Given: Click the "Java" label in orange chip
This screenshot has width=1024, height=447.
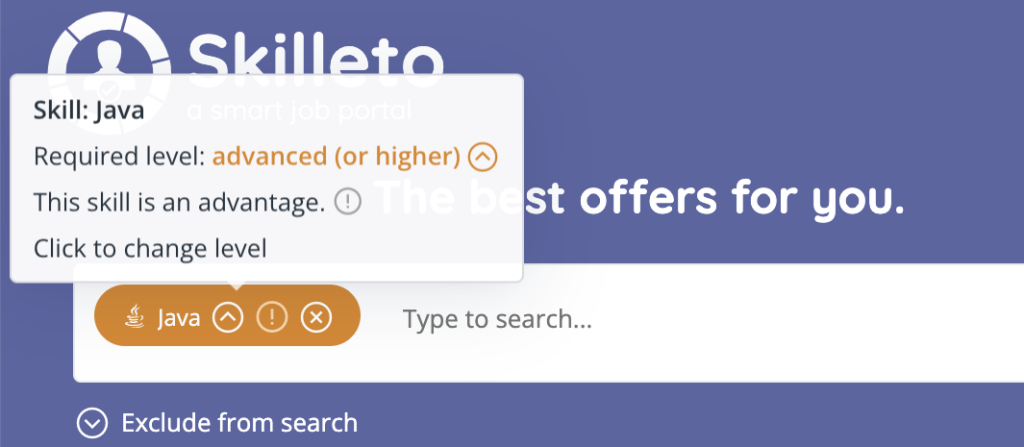Looking at the screenshot, I should click(180, 318).
